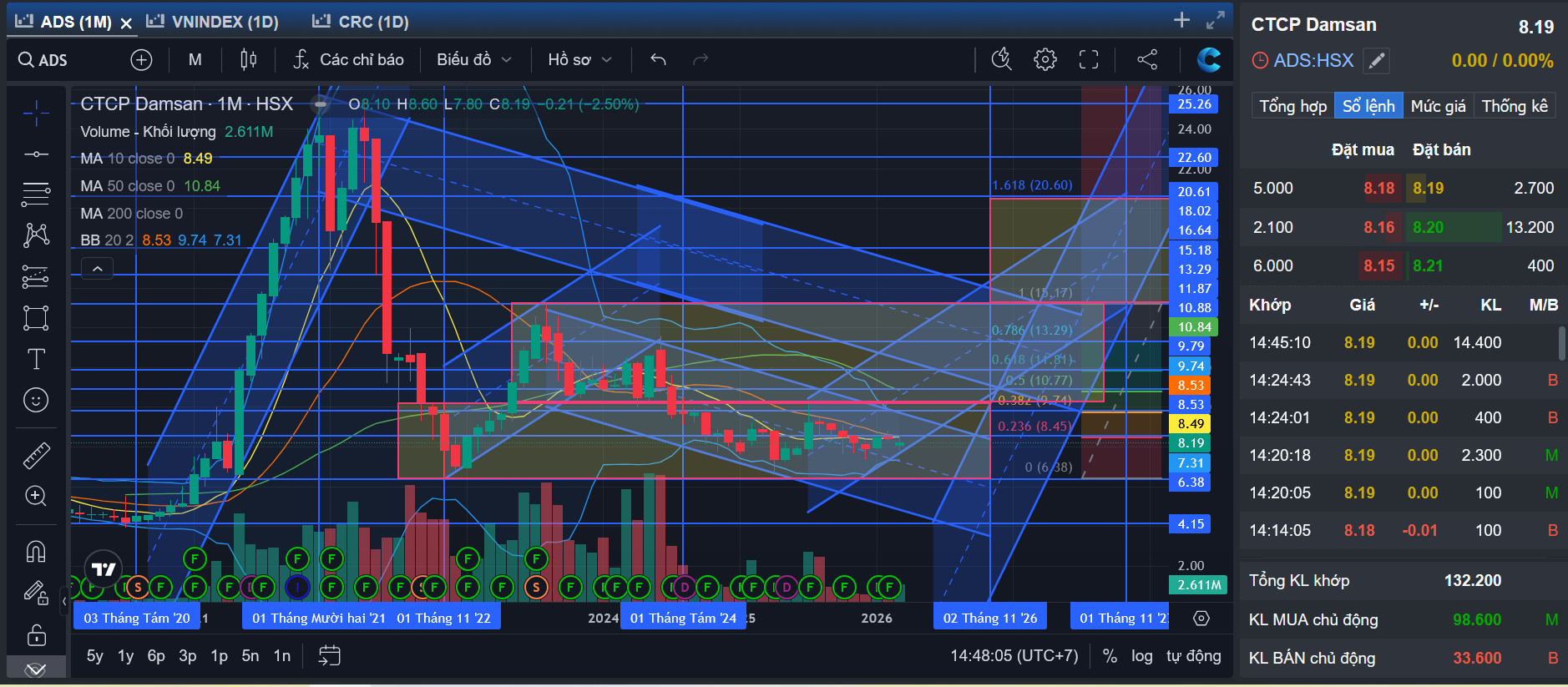Image resolution: width=1568 pixels, height=687 pixels.
Task: Toggle log scale
Action: [x=1142, y=656]
